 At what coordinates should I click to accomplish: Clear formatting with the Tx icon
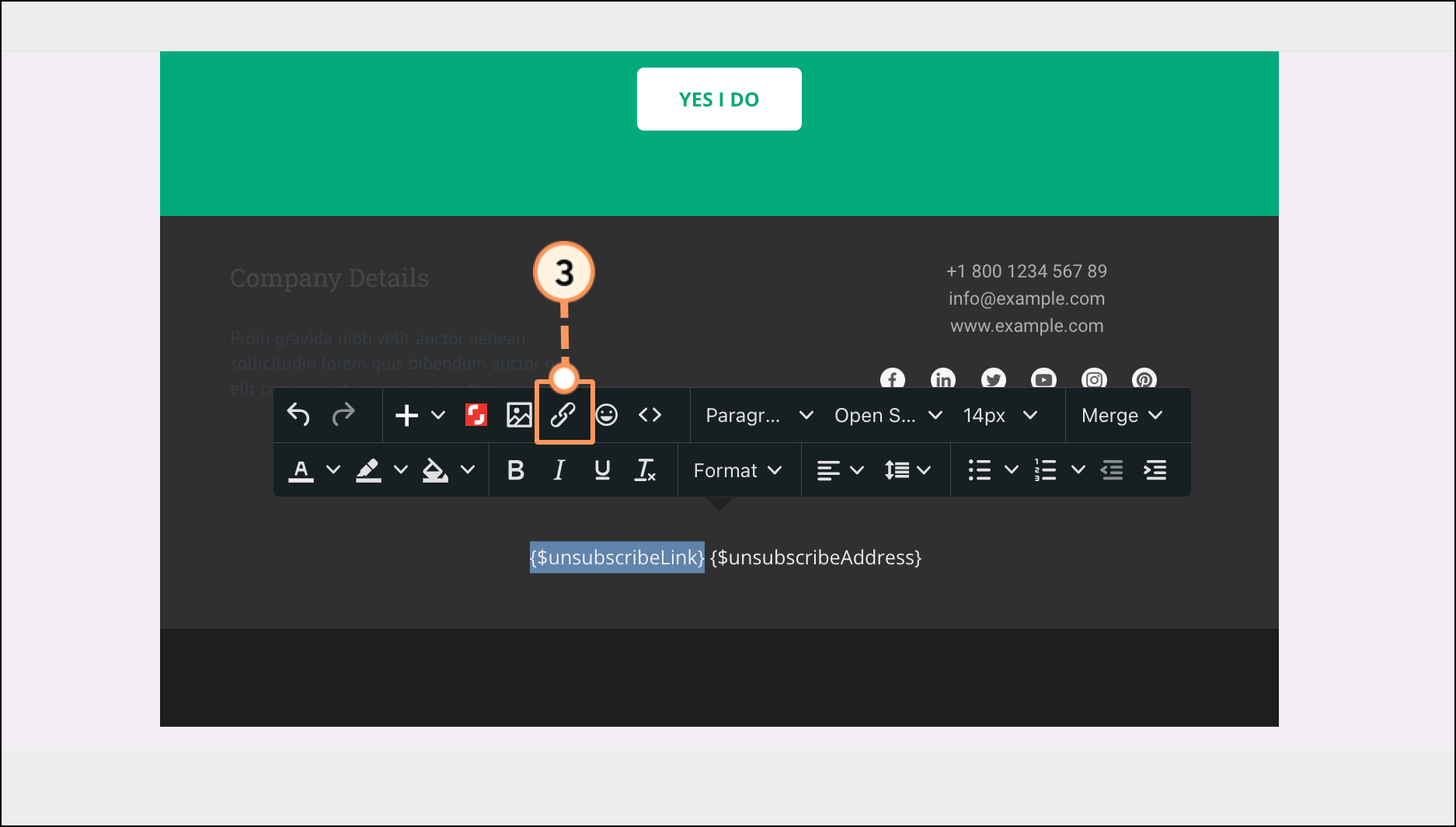pyautogui.click(x=646, y=470)
